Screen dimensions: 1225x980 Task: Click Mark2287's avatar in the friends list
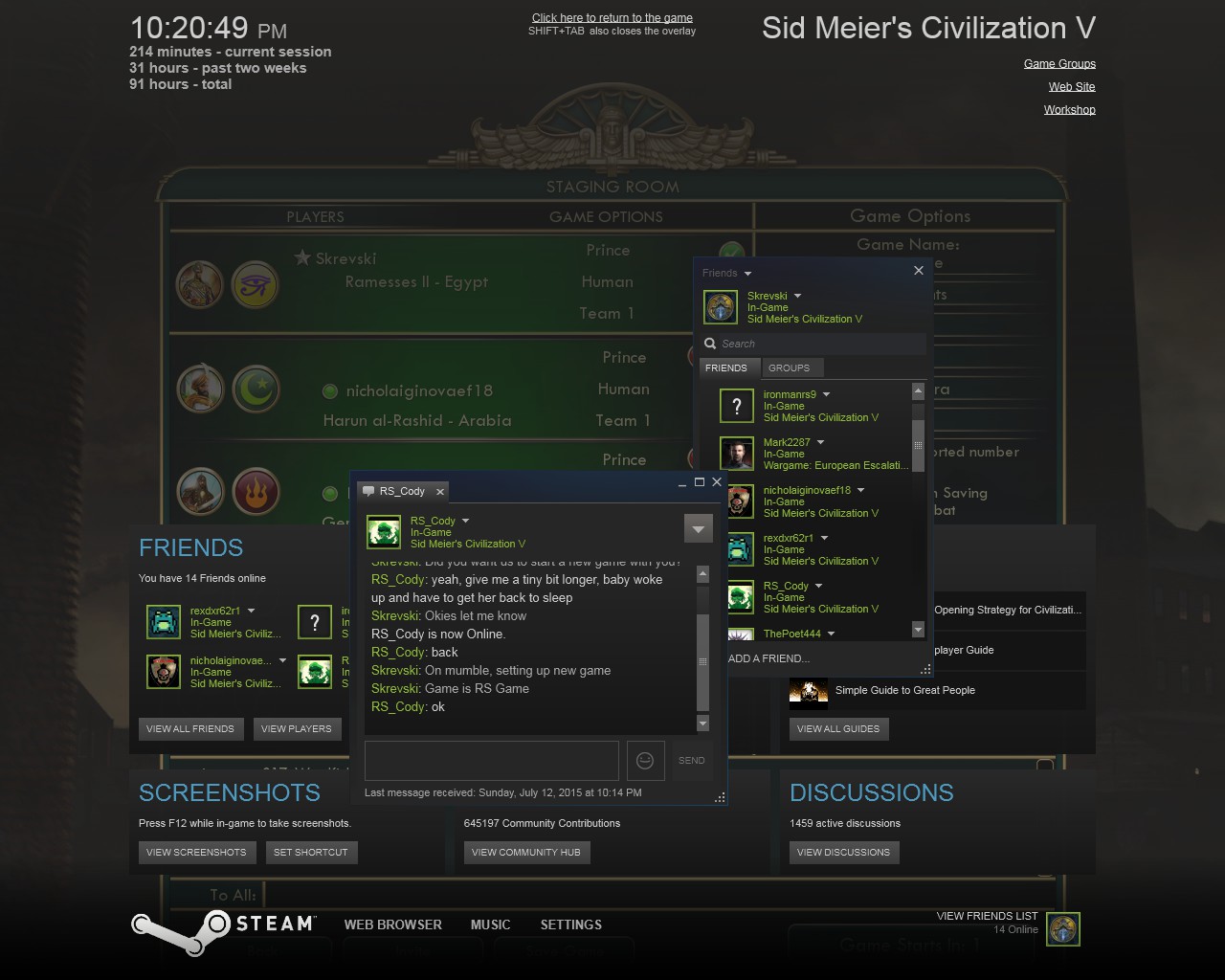coord(736,454)
